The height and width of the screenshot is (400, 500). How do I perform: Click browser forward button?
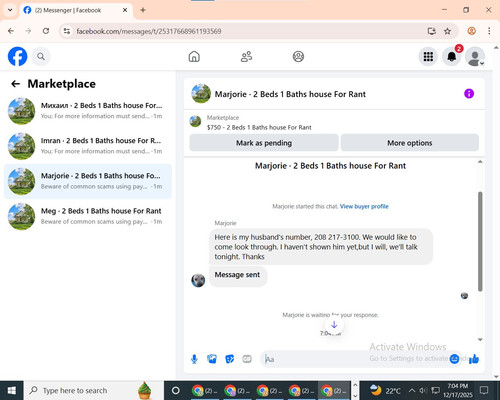click(x=28, y=31)
